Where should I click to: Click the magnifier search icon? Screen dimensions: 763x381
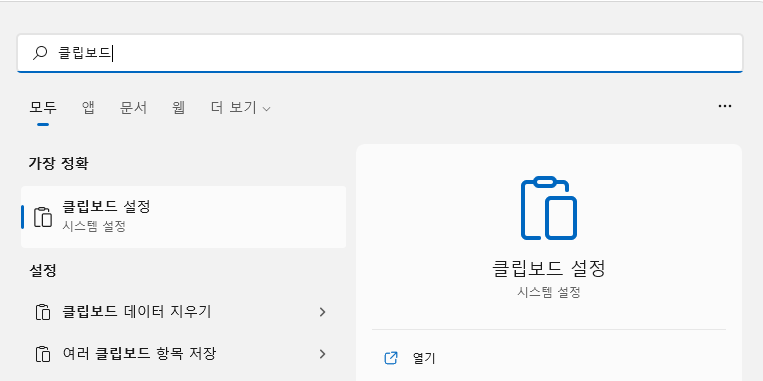[40, 53]
